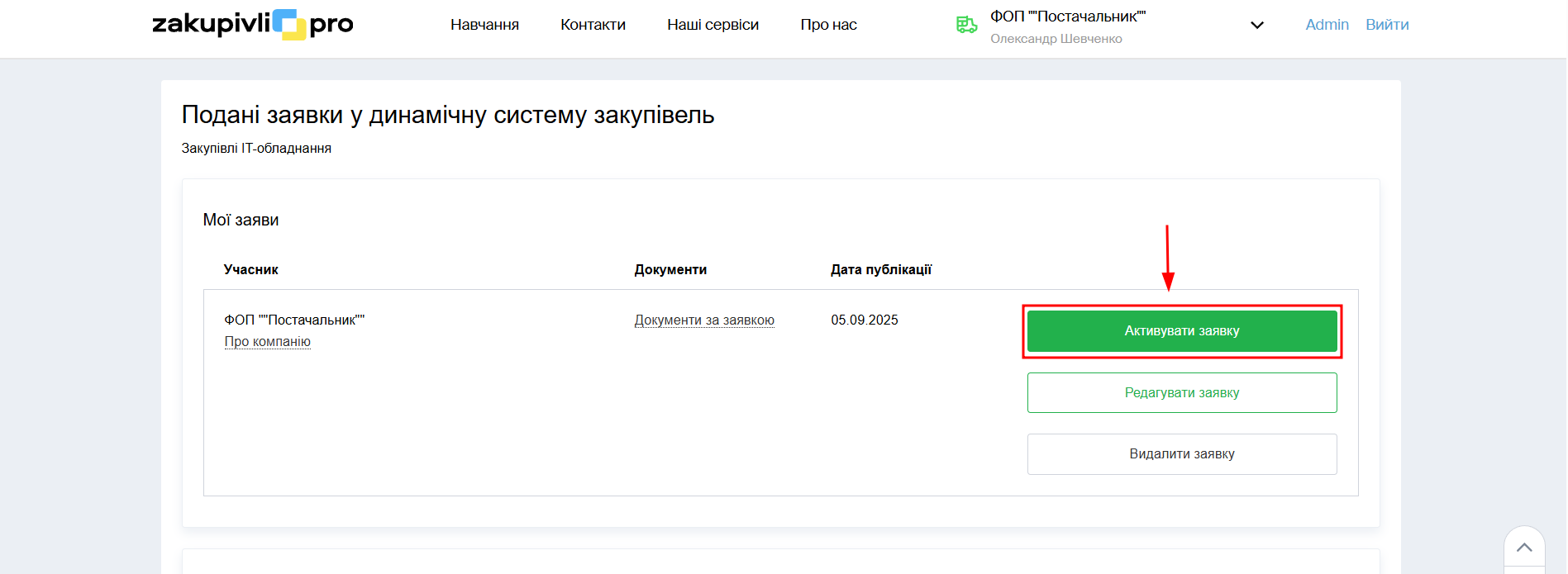Viewport: 1568px width, 574px height.
Task: Expand the company account dropdown chevron
Action: click(x=1256, y=26)
